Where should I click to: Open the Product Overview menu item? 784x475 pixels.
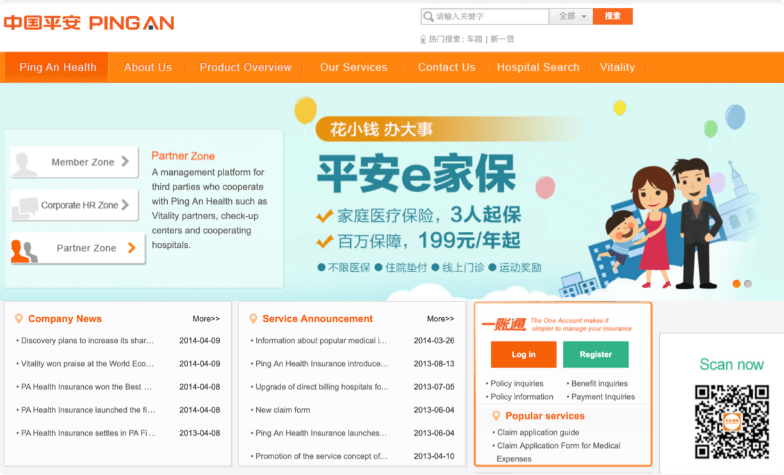(246, 68)
